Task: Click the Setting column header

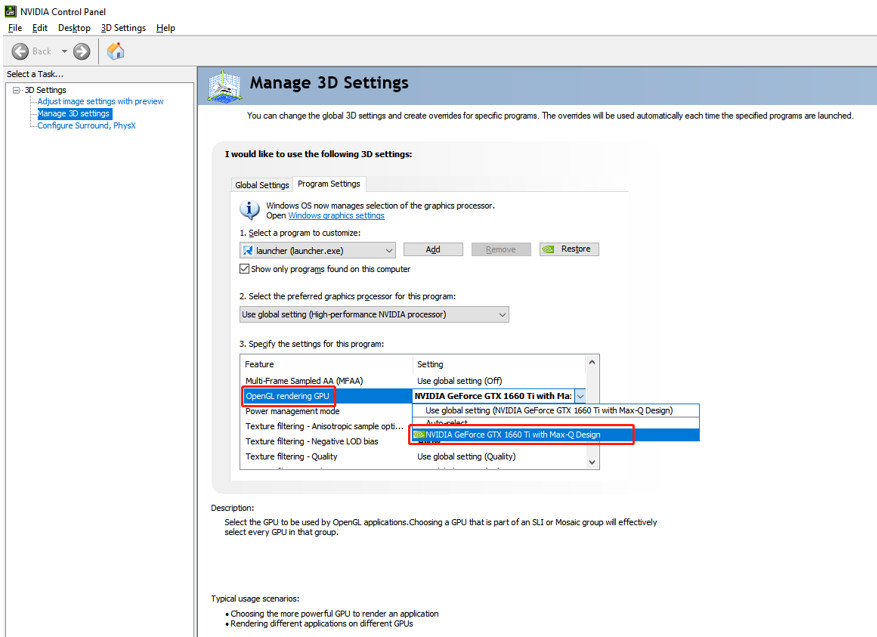Action: click(499, 364)
